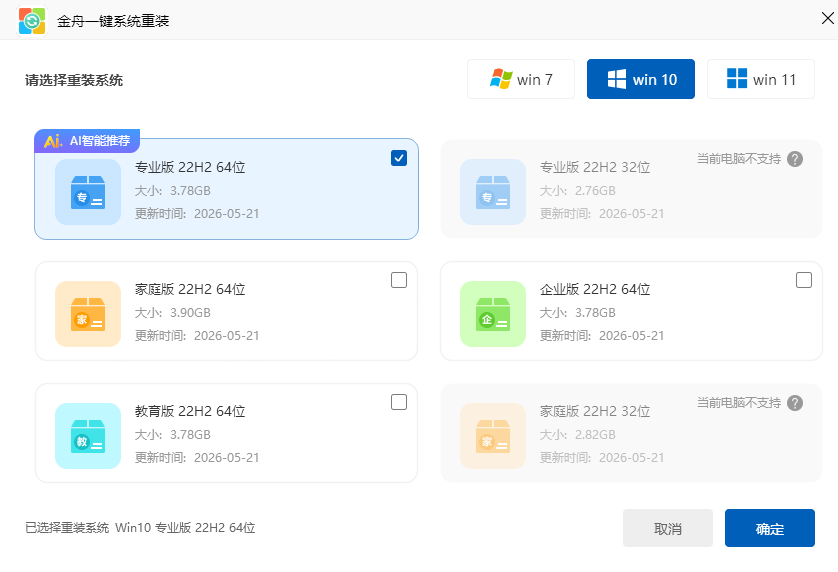Click the 专业版 22H2 32位 title text
Screen dimensions: 838x572
(x=595, y=167)
